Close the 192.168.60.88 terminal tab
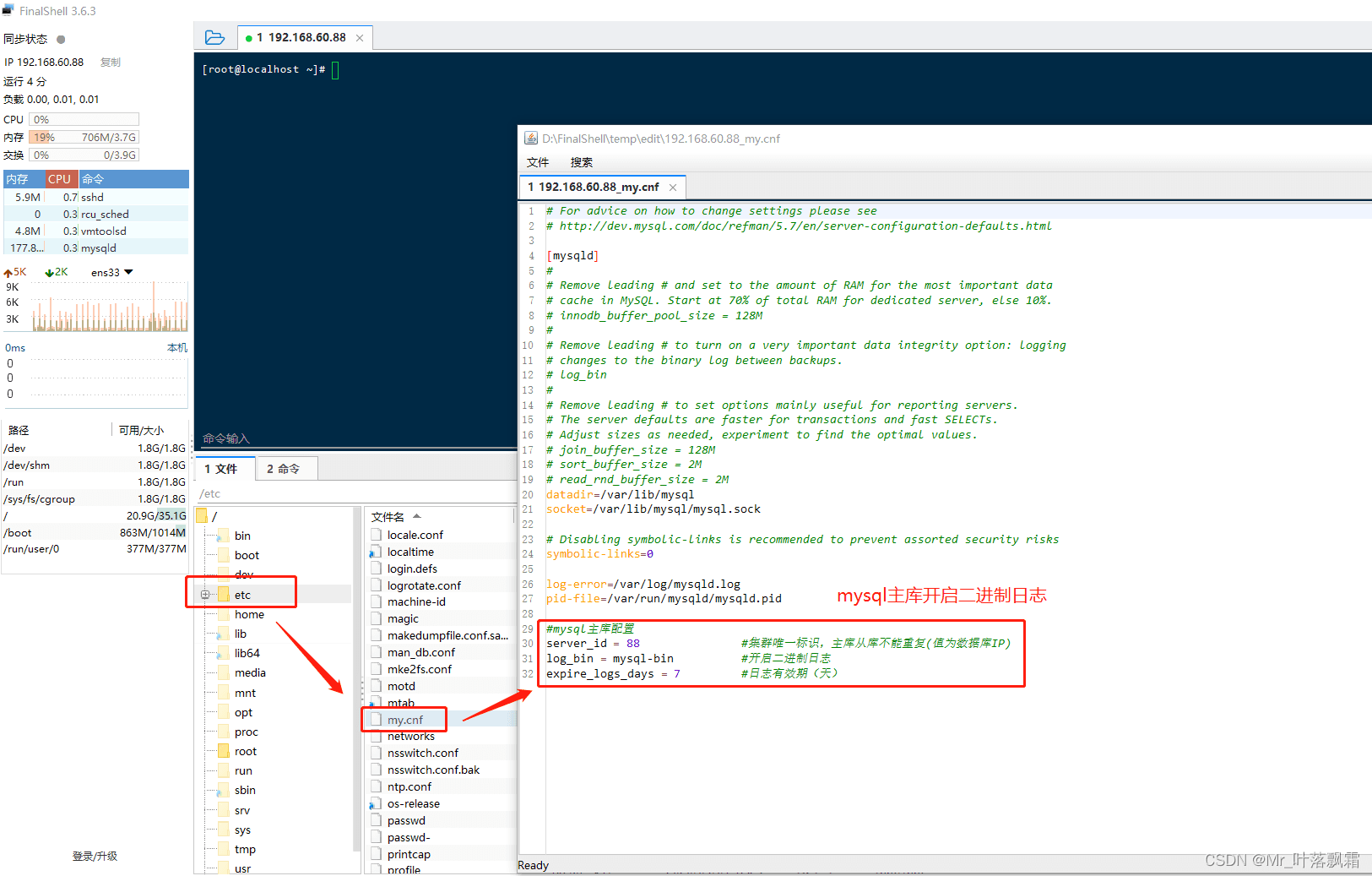Image resolution: width=1372 pixels, height=876 pixels. 360,38
